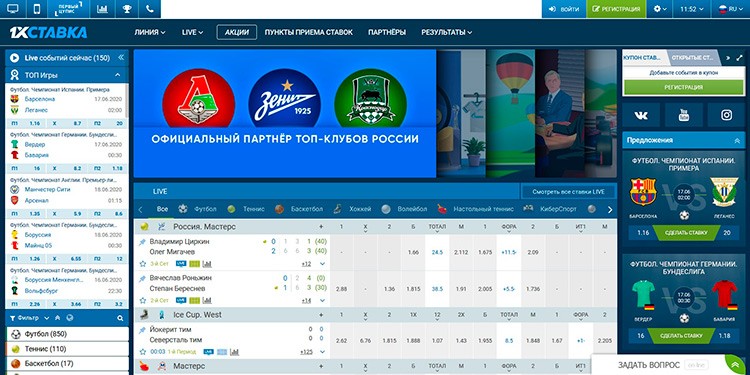Click green РЕГИСТРАЦИЯ button in coupon panel
This screenshot has width=750, height=375.
tap(684, 88)
